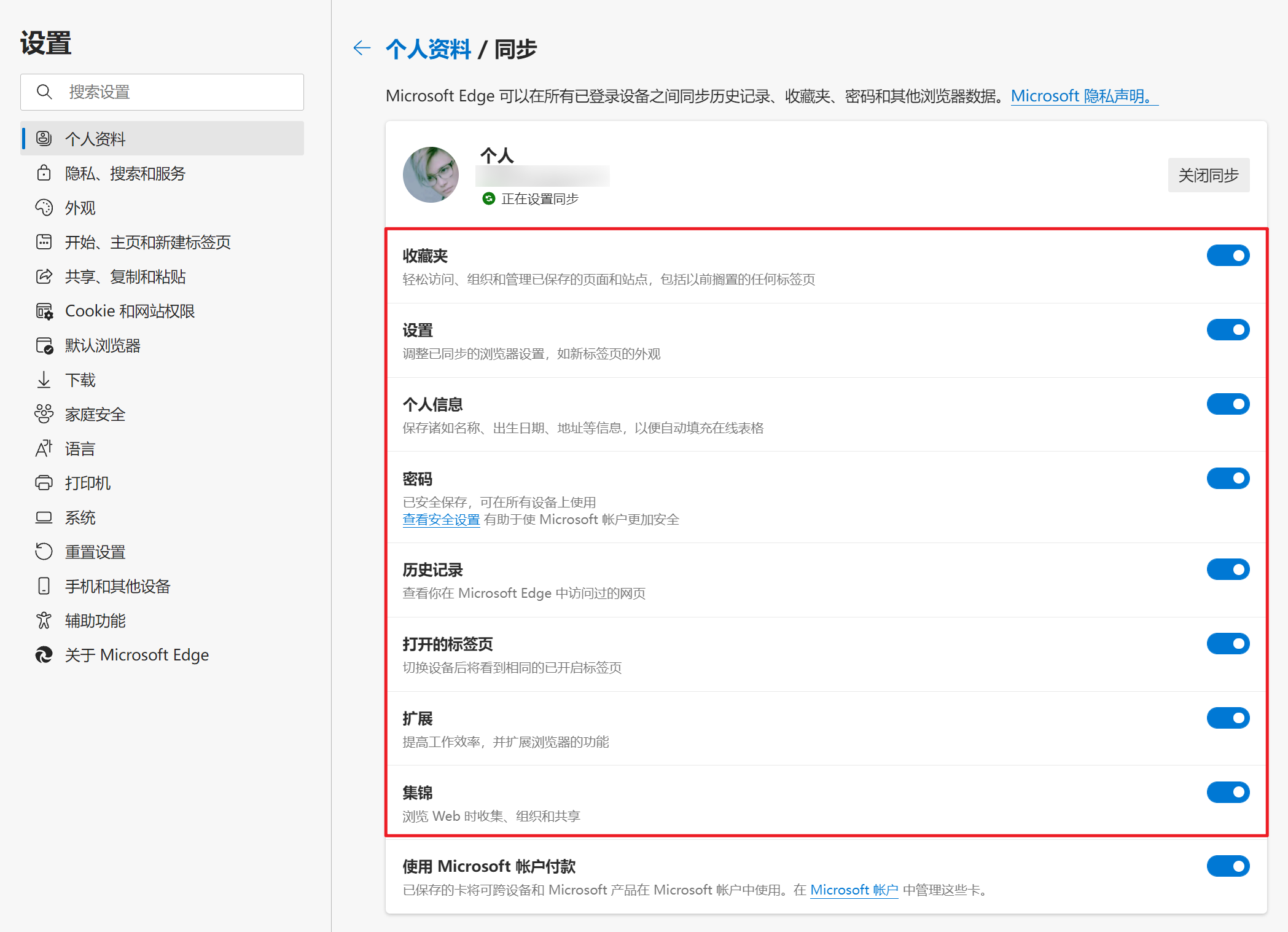Click the lock icon for 隐私、搜索和服务
Screen dimensions: 1288x932
(x=44, y=173)
